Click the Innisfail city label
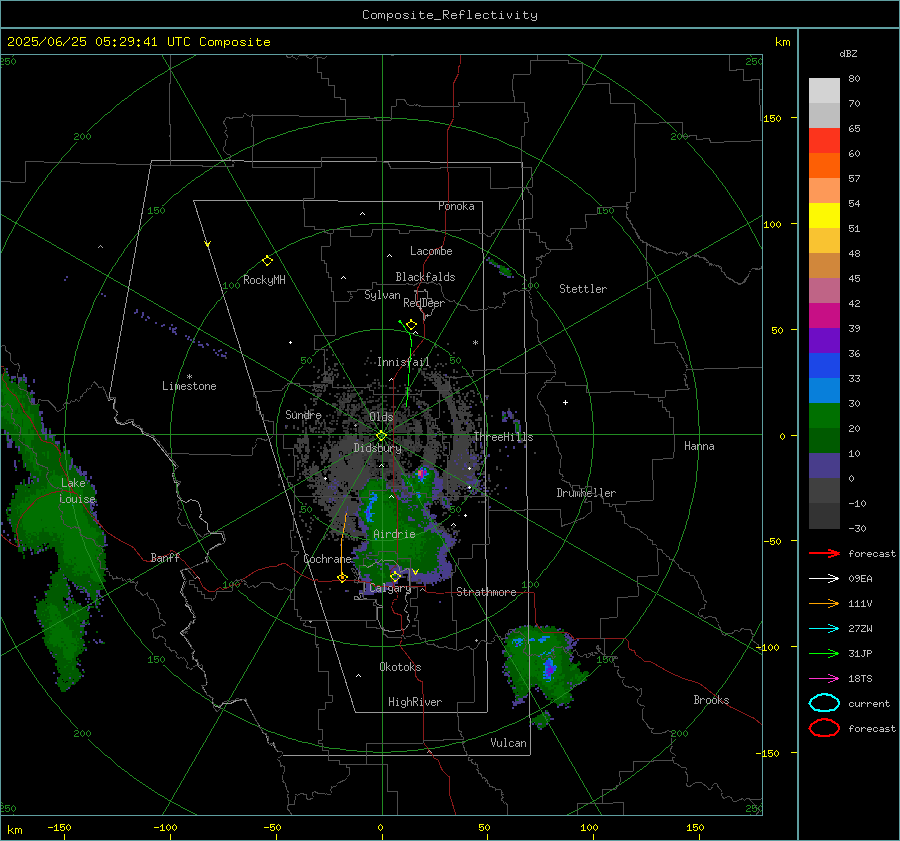The image size is (900, 841). [403, 362]
